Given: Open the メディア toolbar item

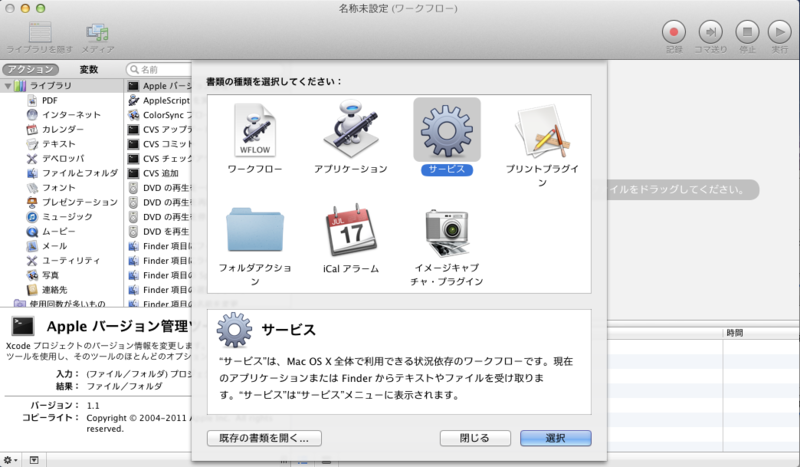Looking at the screenshot, I should [x=97, y=38].
